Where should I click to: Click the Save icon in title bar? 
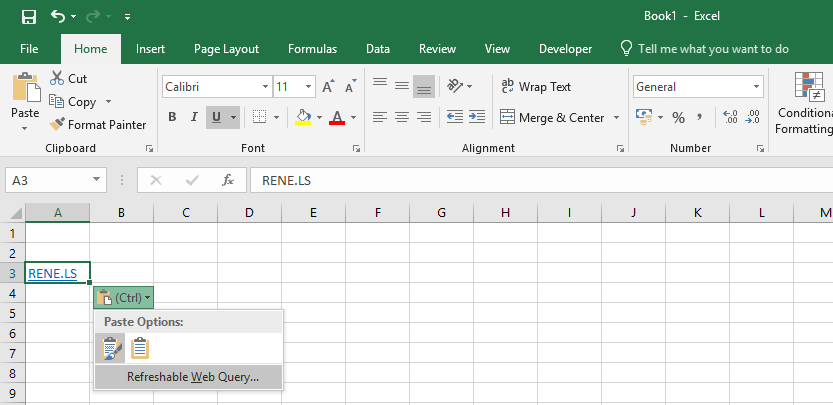(28, 17)
